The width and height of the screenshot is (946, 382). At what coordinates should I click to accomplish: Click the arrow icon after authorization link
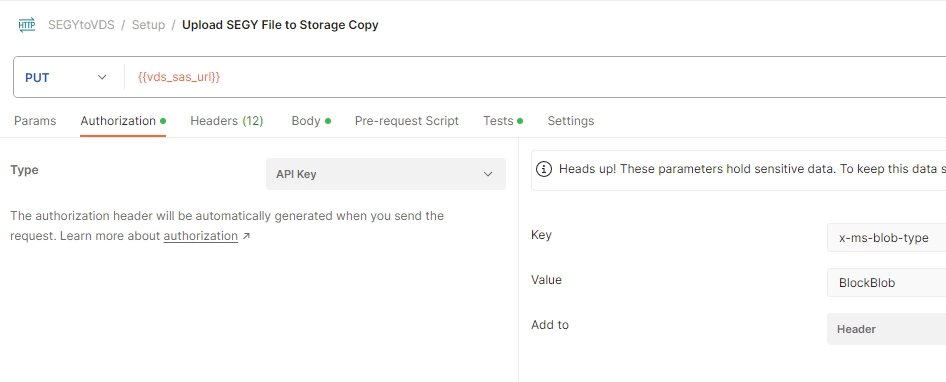[246, 237]
